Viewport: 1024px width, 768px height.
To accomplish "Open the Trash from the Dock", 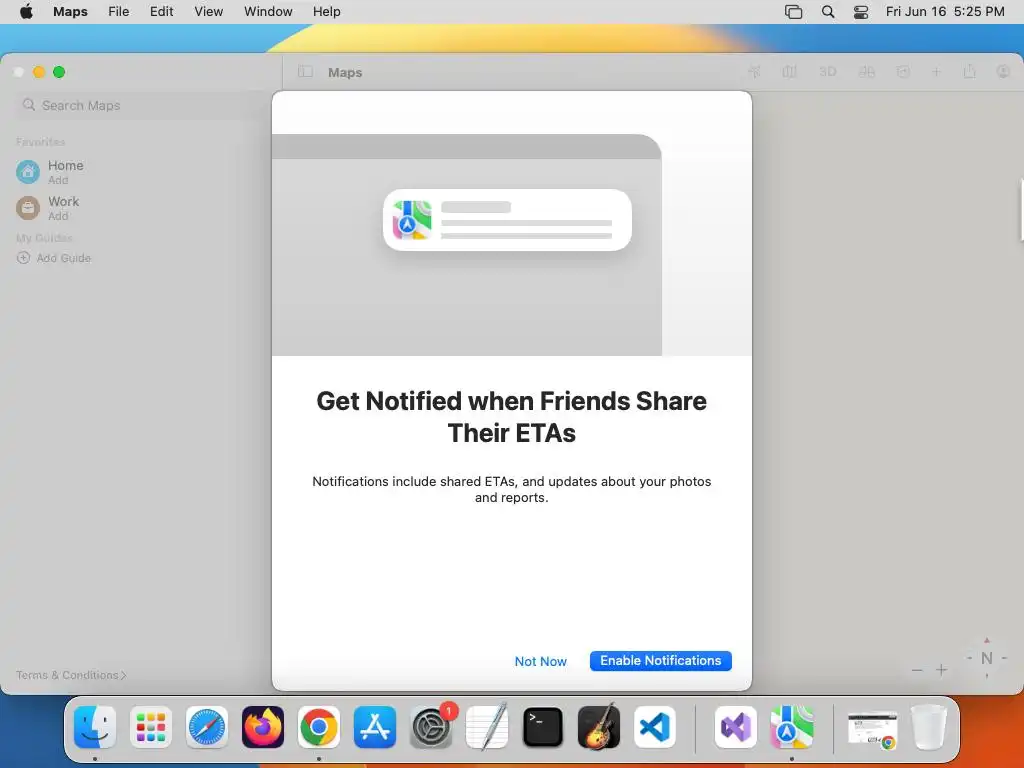I will point(928,727).
